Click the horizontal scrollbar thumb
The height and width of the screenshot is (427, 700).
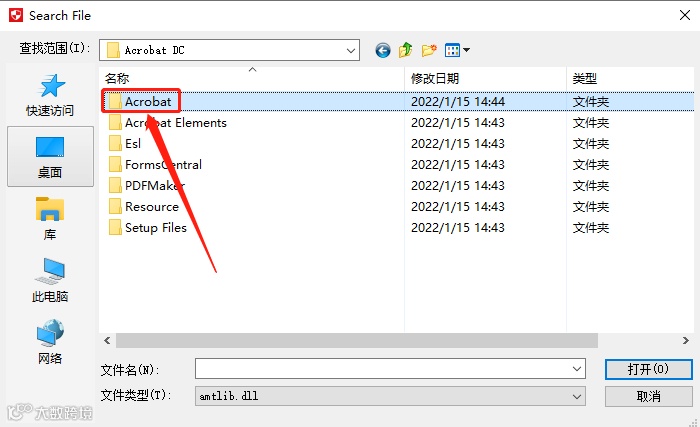[357, 340]
